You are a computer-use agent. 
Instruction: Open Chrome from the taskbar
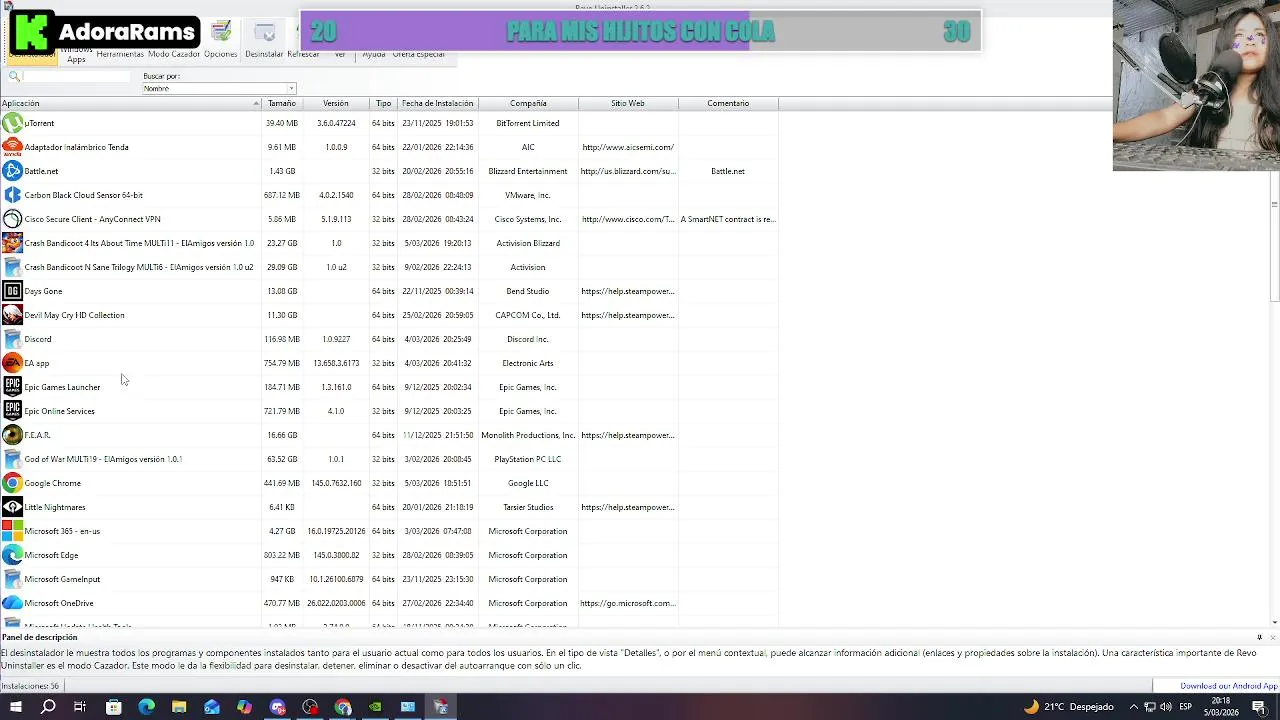click(343, 707)
